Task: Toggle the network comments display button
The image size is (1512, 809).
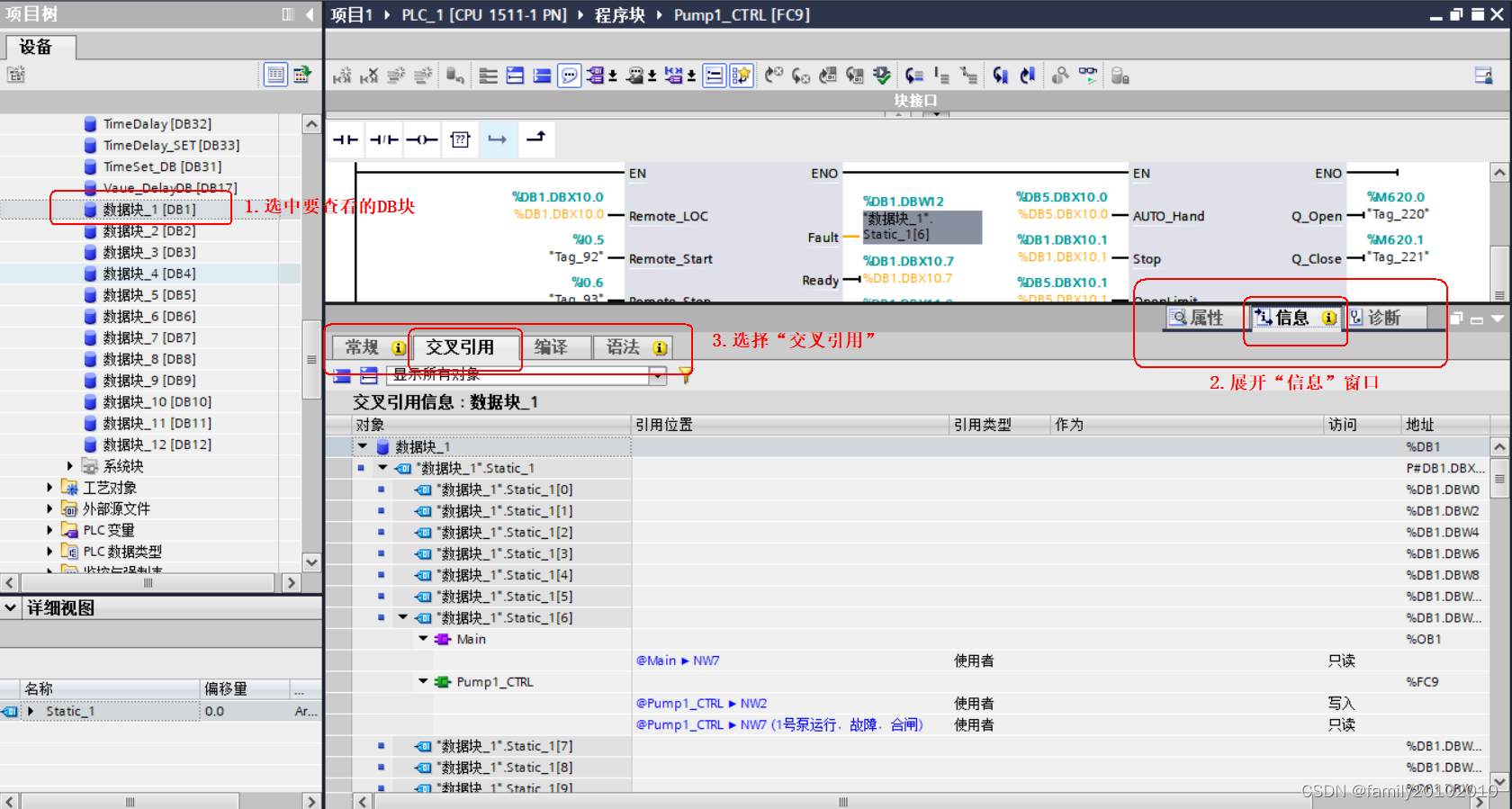Action: [x=714, y=76]
